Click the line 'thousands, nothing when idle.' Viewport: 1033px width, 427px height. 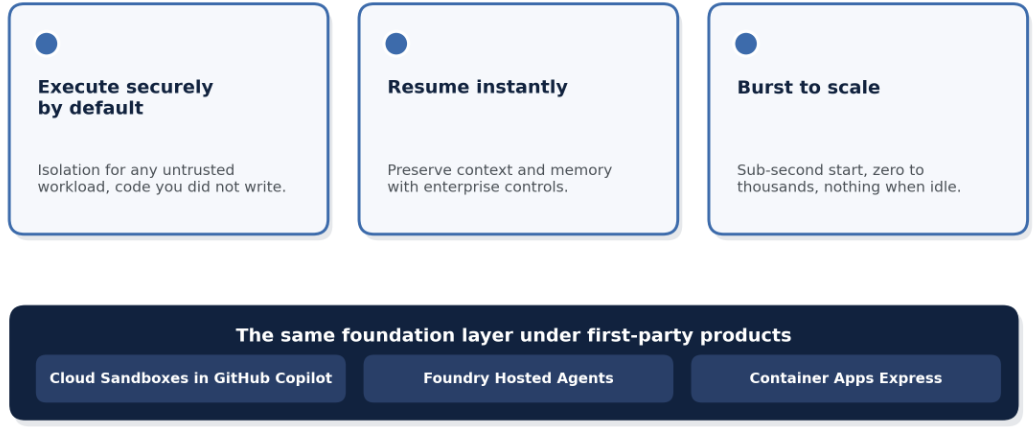849,187
